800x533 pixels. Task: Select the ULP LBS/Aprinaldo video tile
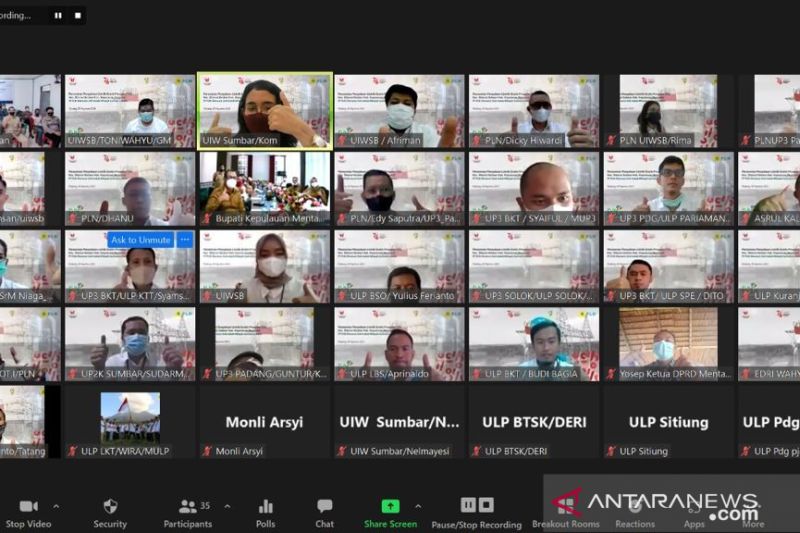coord(399,344)
